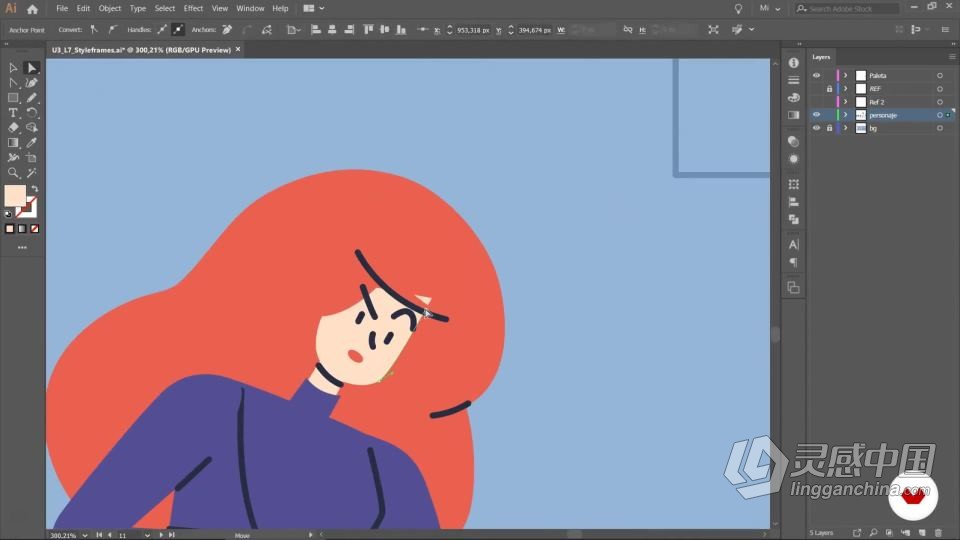The image size is (960, 540).
Task: Cut path at selected anchor points
Action: pyautogui.click(x=266, y=29)
